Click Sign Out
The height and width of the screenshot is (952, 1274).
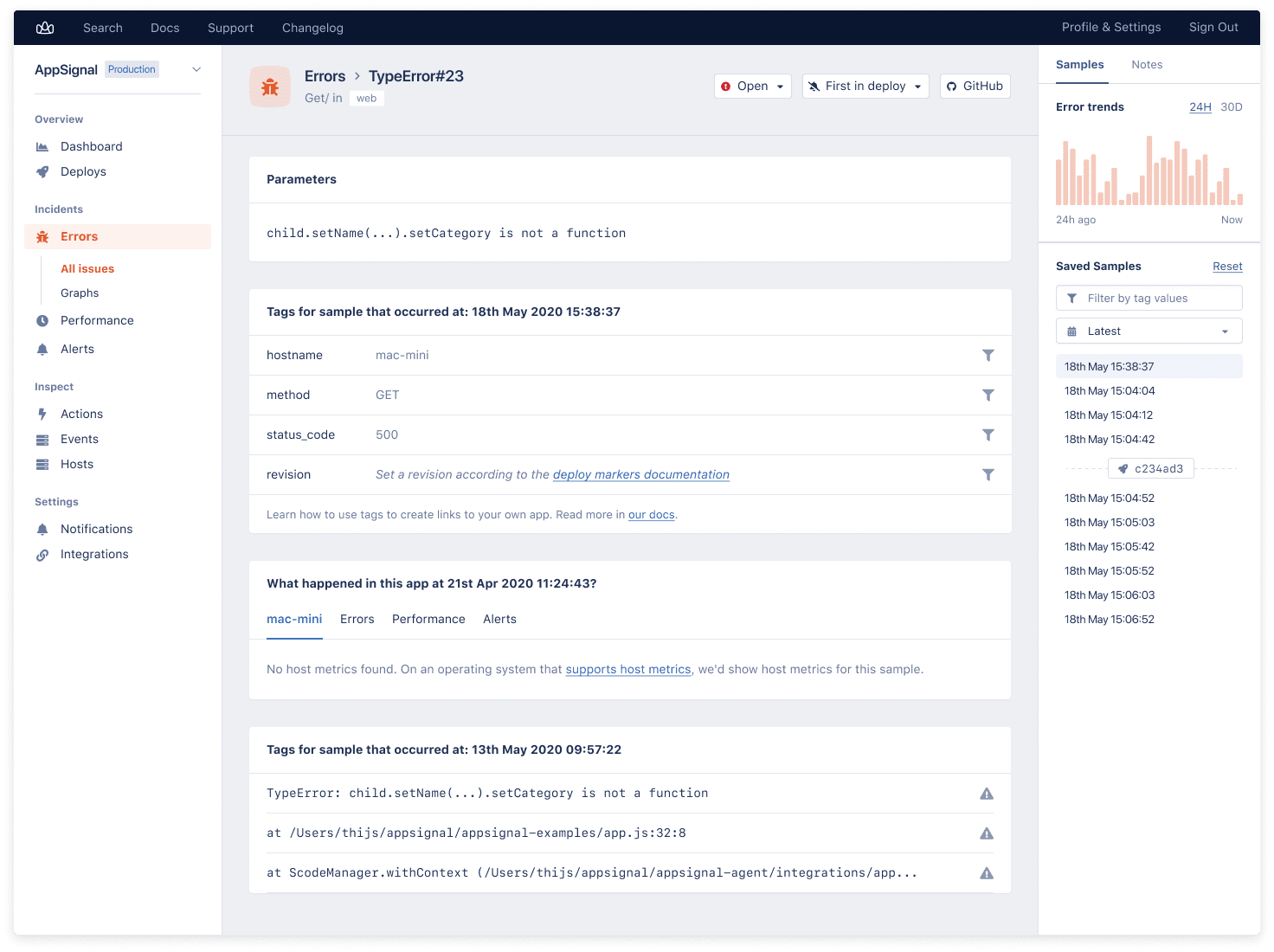coord(1213,28)
